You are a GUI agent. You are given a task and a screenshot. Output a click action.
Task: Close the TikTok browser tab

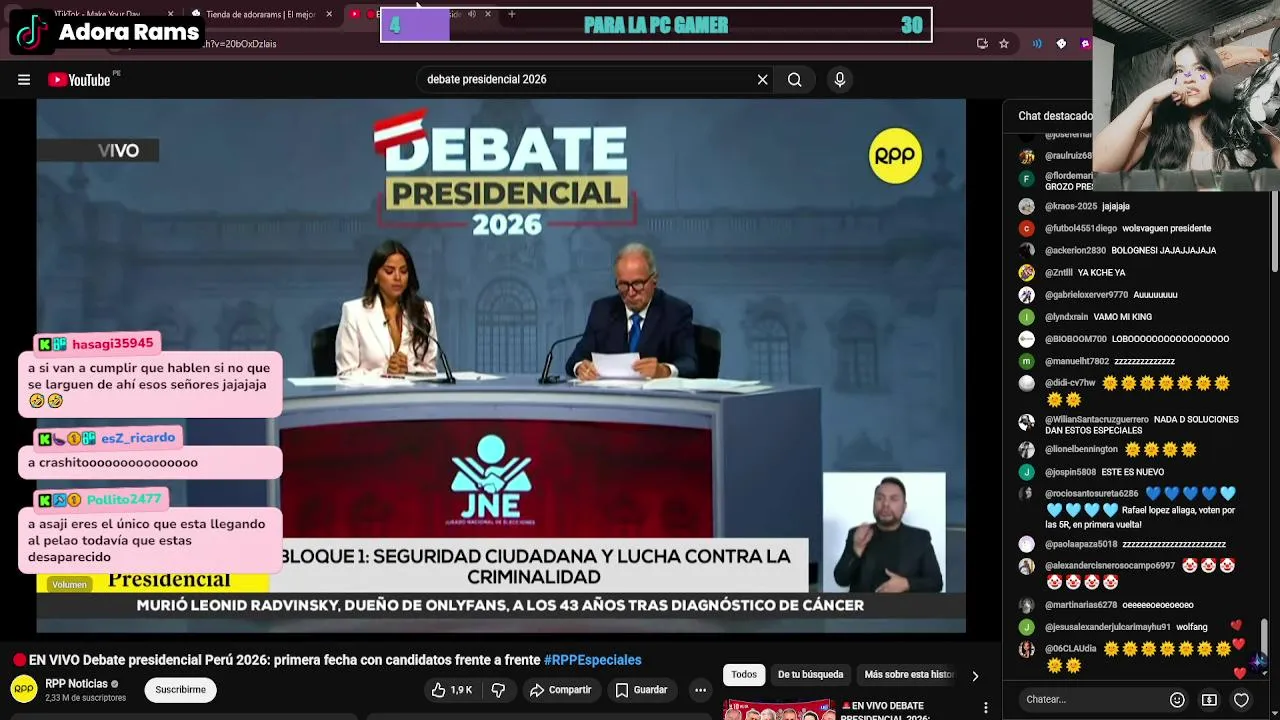(x=170, y=14)
